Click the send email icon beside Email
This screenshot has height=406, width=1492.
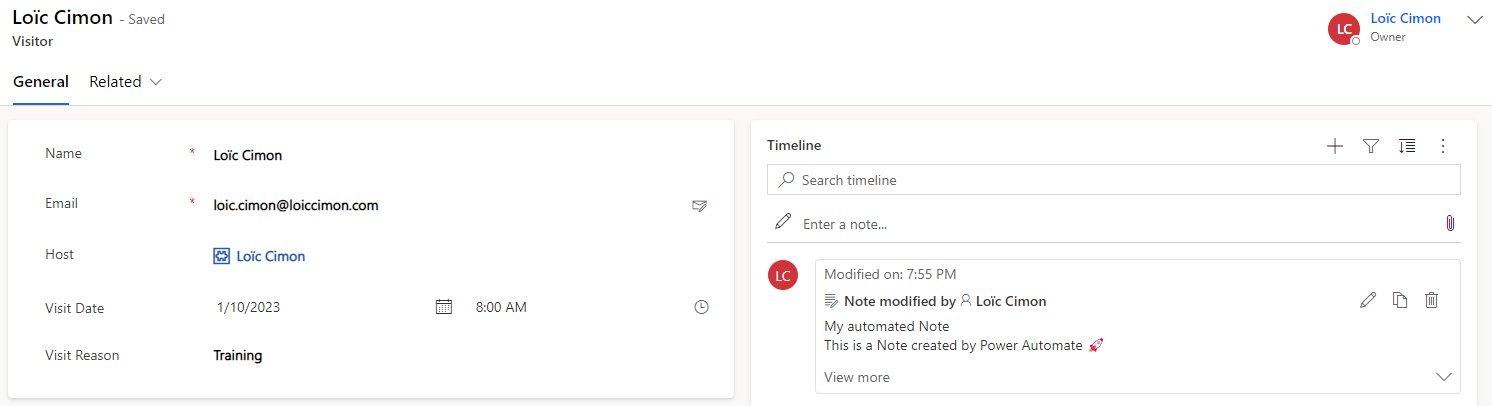click(x=700, y=205)
